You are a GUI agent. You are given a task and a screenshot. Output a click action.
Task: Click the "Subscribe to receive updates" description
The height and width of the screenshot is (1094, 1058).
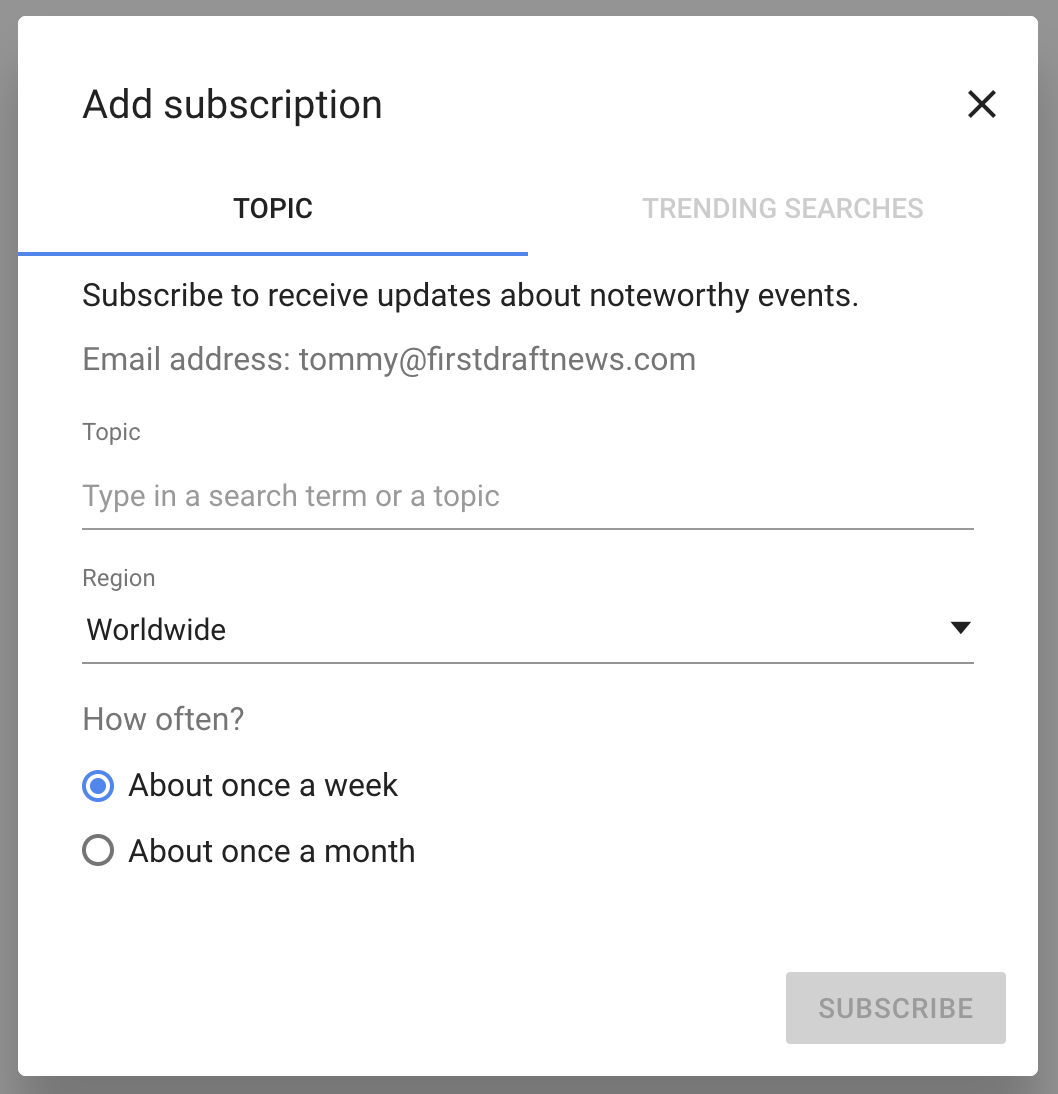pos(470,296)
